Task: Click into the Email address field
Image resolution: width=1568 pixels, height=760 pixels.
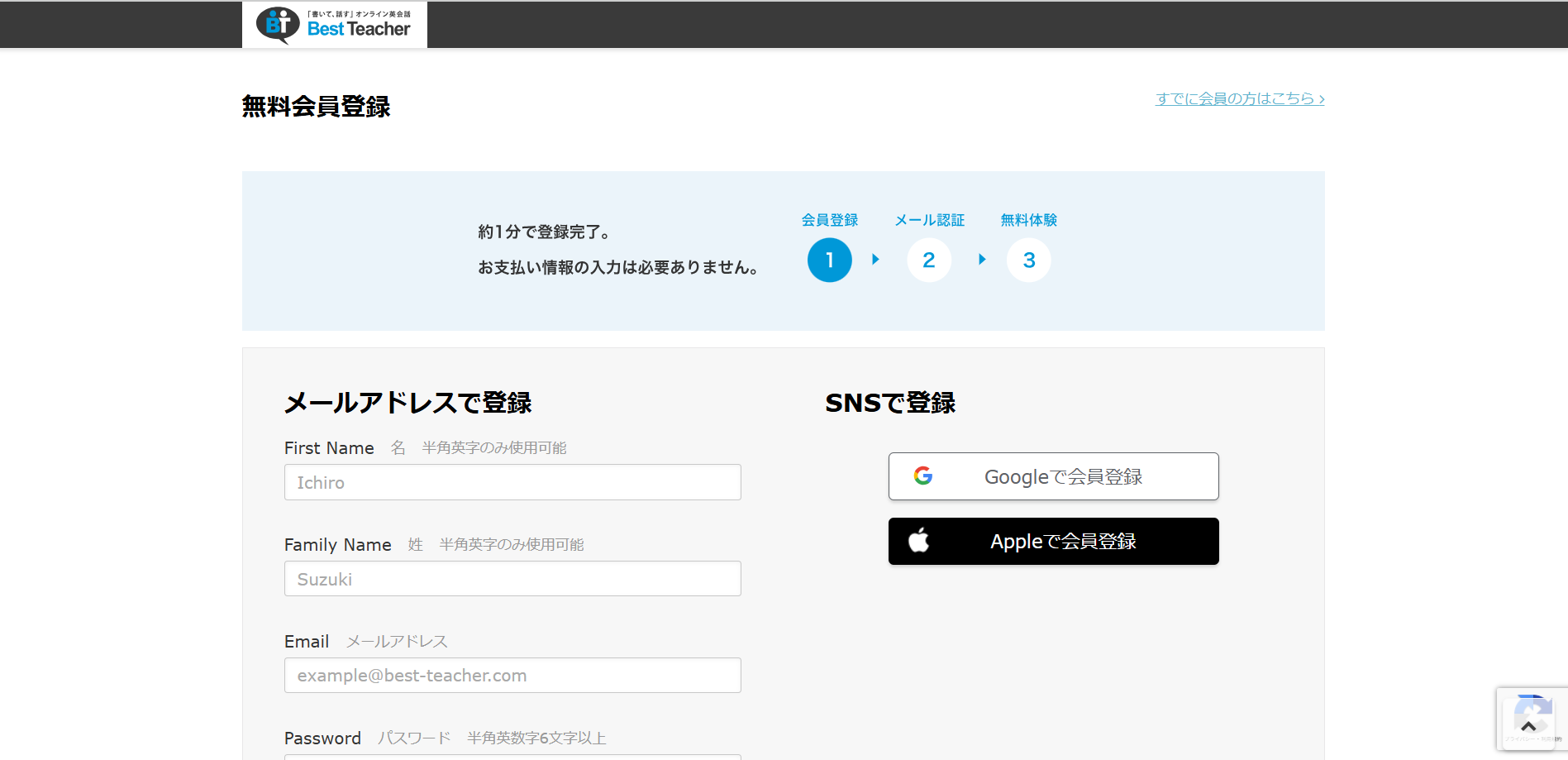Action: click(512, 676)
